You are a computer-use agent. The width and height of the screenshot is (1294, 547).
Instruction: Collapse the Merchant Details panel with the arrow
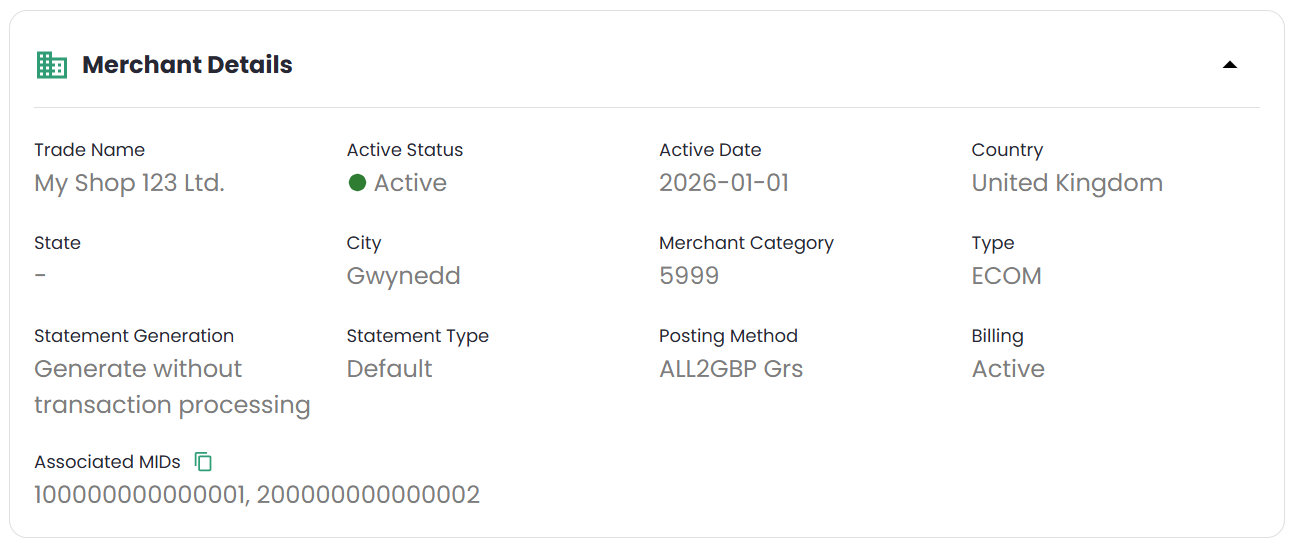(1230, 65)
